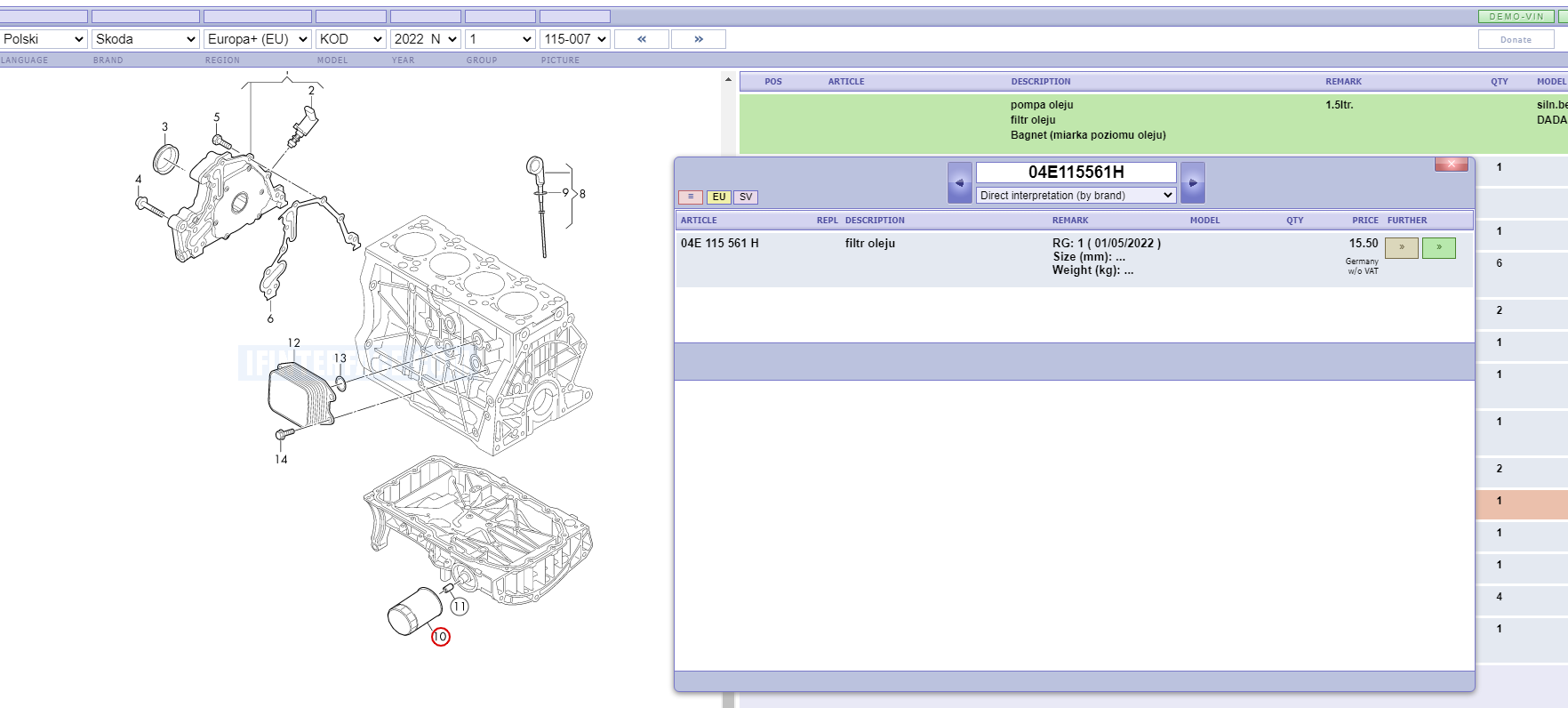The width and height of the screenshot is (1568, 708).
Task: Select callout 9 beside the dipstick
Action: [x=565, y=192]
